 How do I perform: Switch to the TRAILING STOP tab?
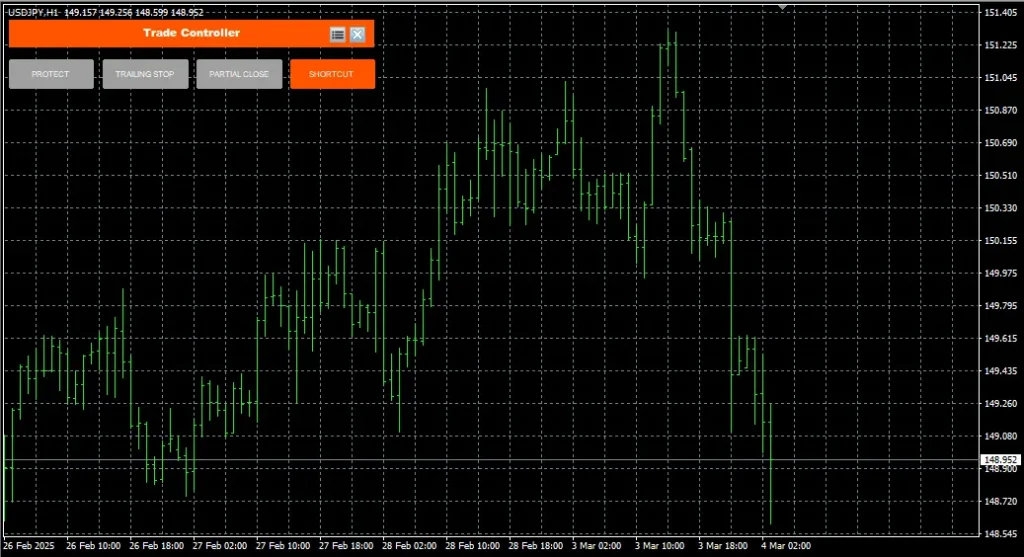[x=145, y=74]
